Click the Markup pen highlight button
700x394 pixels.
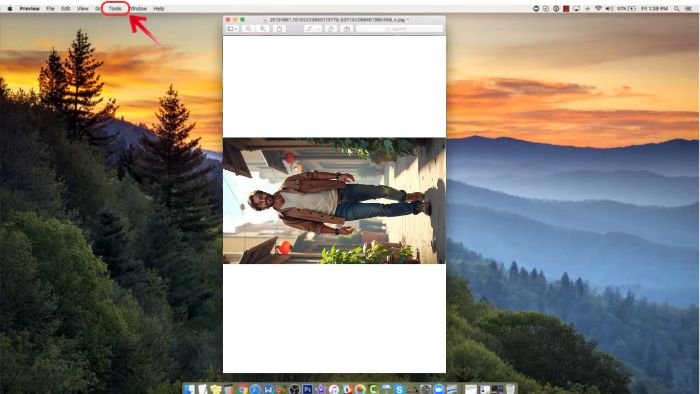(x=309, y=29)
